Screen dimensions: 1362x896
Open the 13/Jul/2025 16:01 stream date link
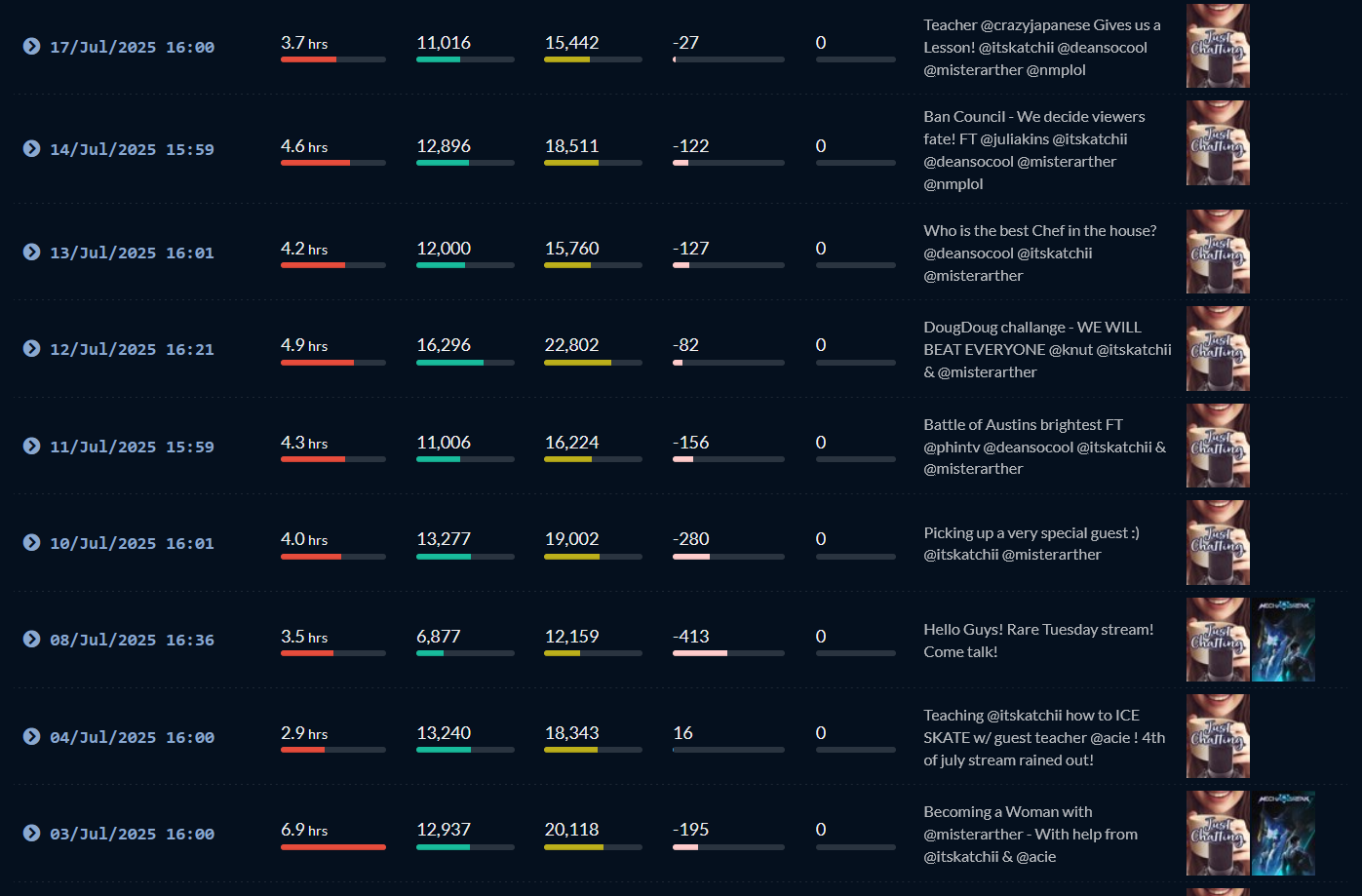[x=132, y=253]
